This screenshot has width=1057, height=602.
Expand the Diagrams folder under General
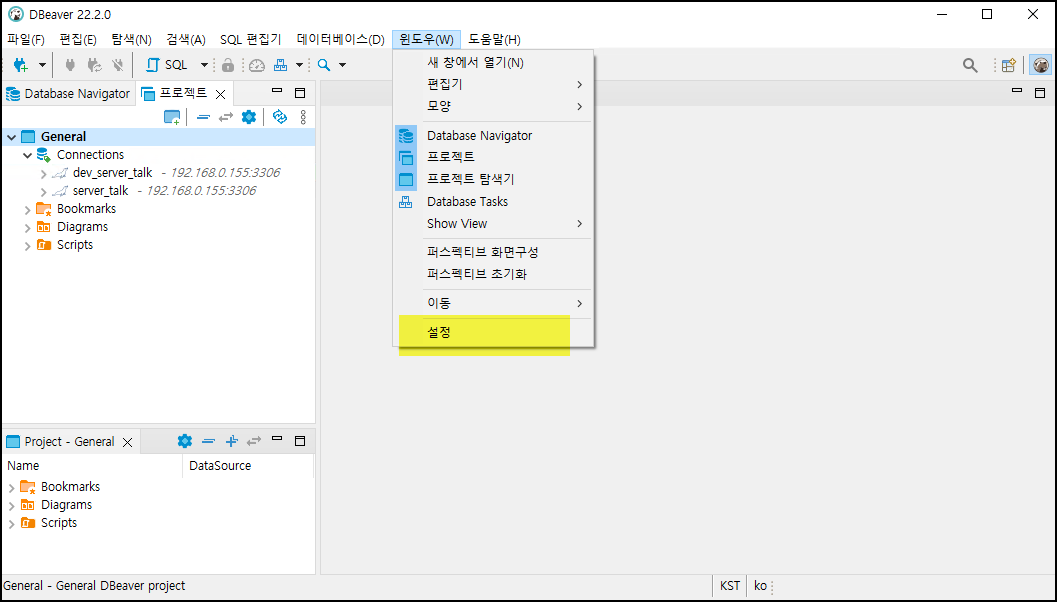28,228
